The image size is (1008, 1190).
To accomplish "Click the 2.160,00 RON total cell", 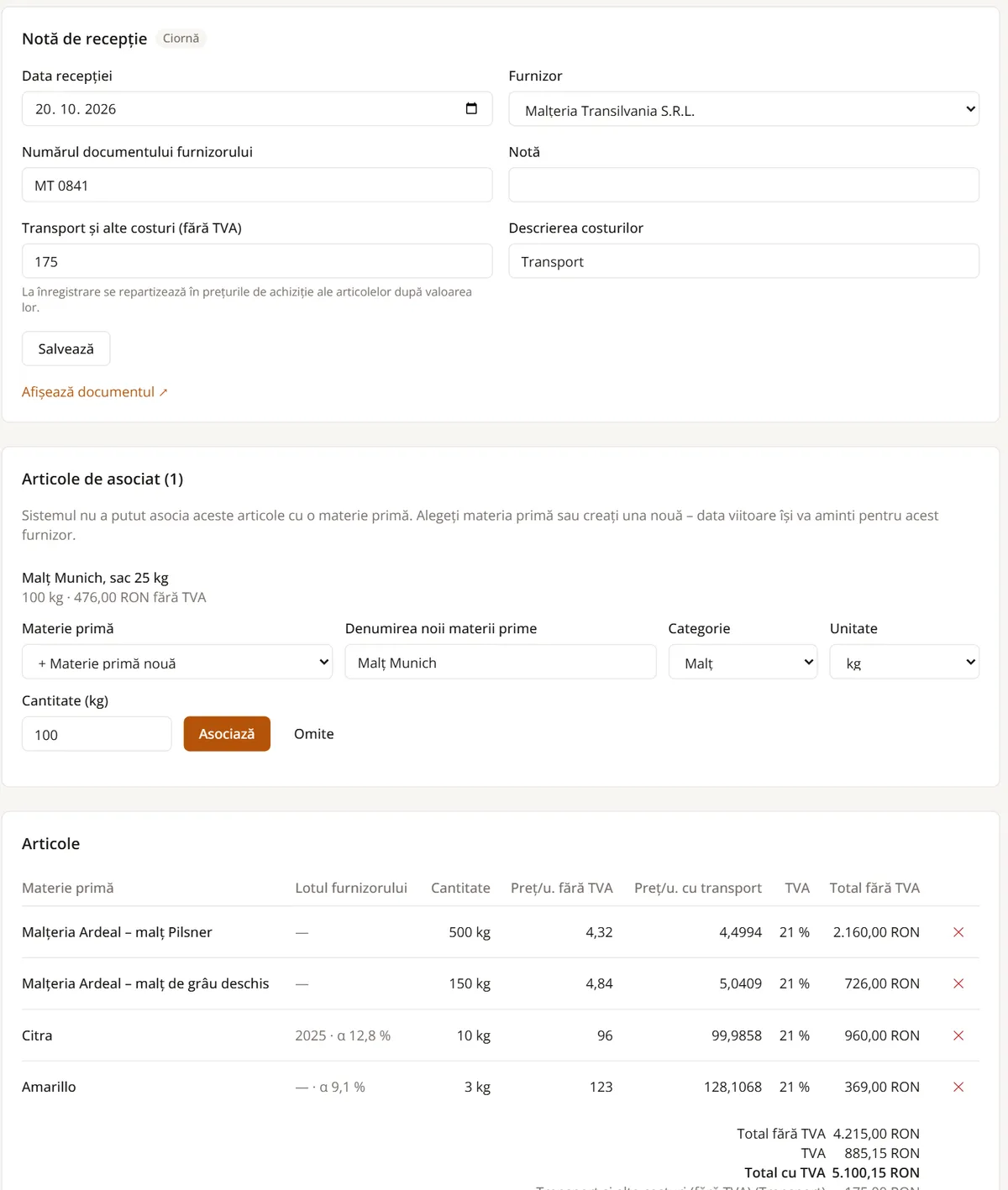I will pos(876,932).
